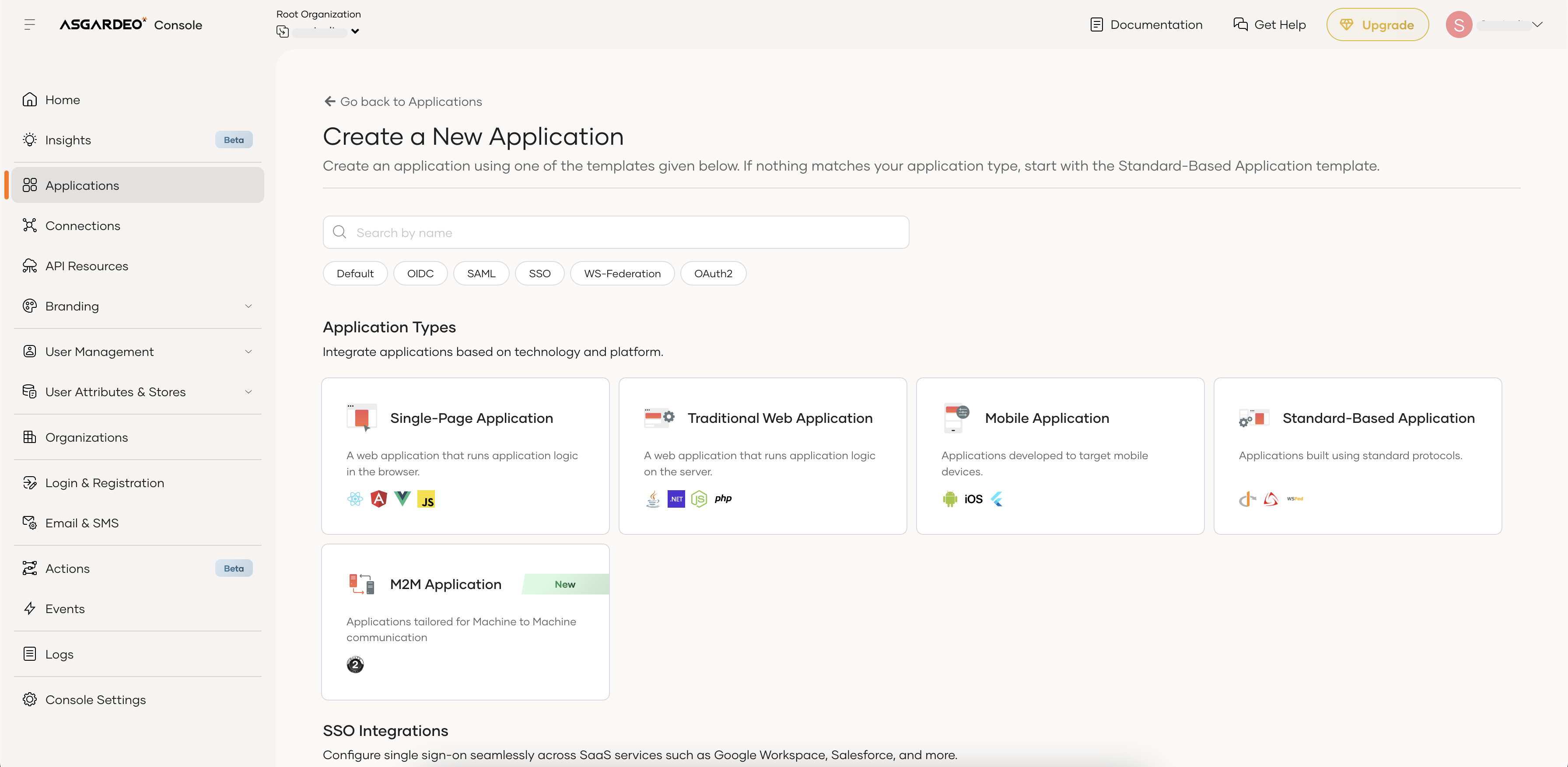
Task: Click the Asgardeo Console logo
Action: coord(130,24)
